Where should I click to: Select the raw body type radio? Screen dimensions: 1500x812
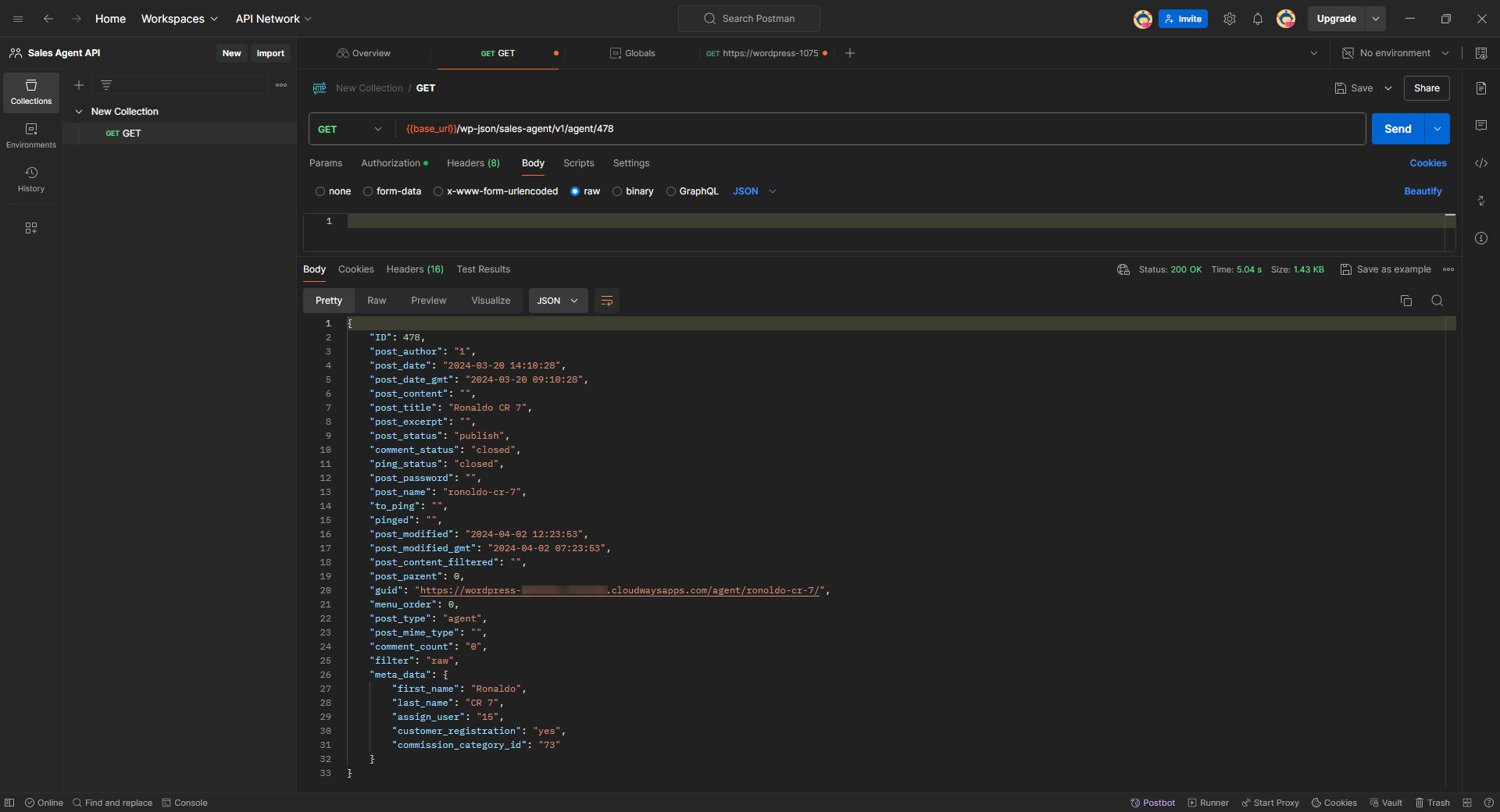(x=575, y=191)
